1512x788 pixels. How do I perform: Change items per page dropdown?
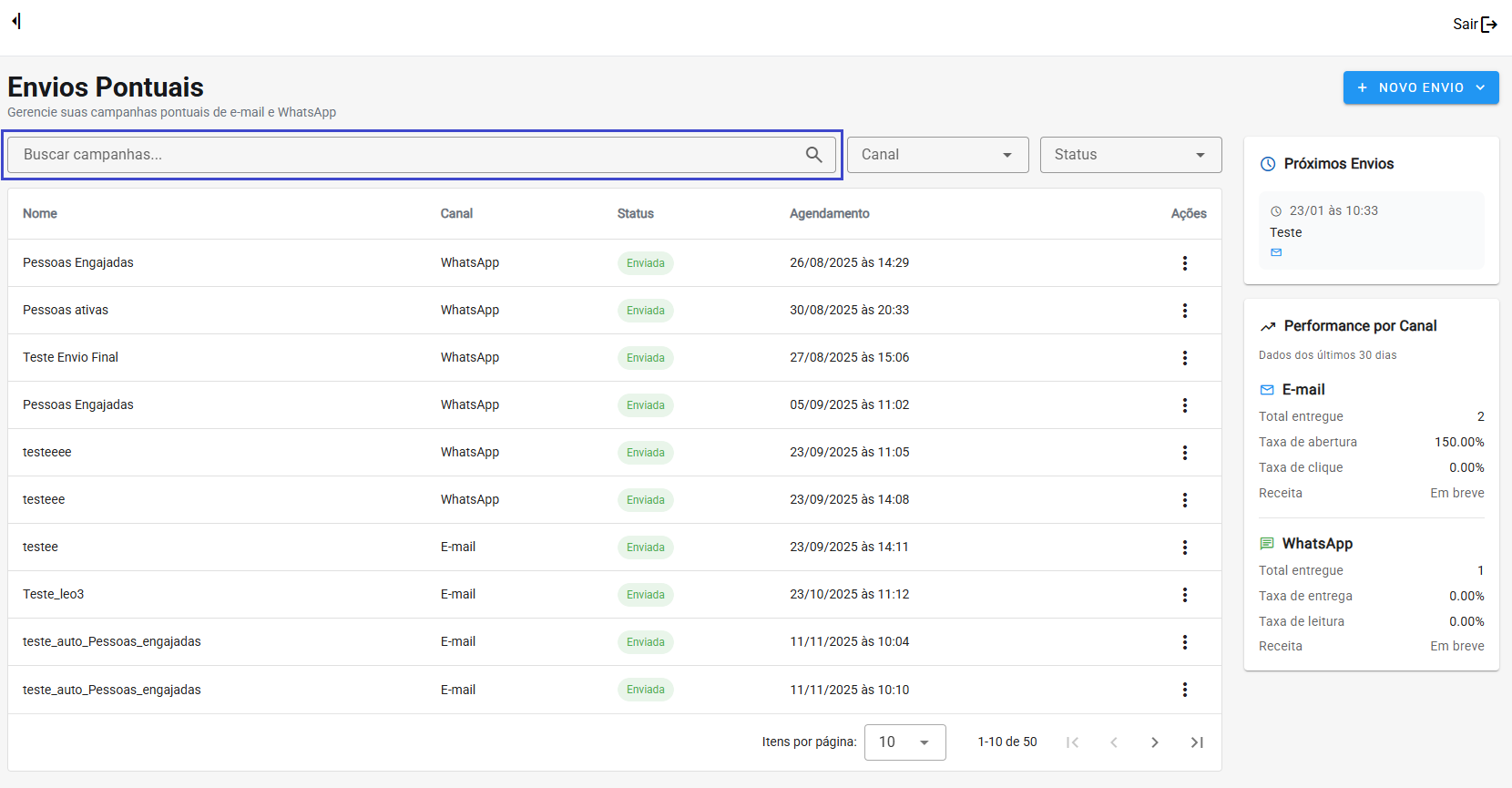(904, 742)
